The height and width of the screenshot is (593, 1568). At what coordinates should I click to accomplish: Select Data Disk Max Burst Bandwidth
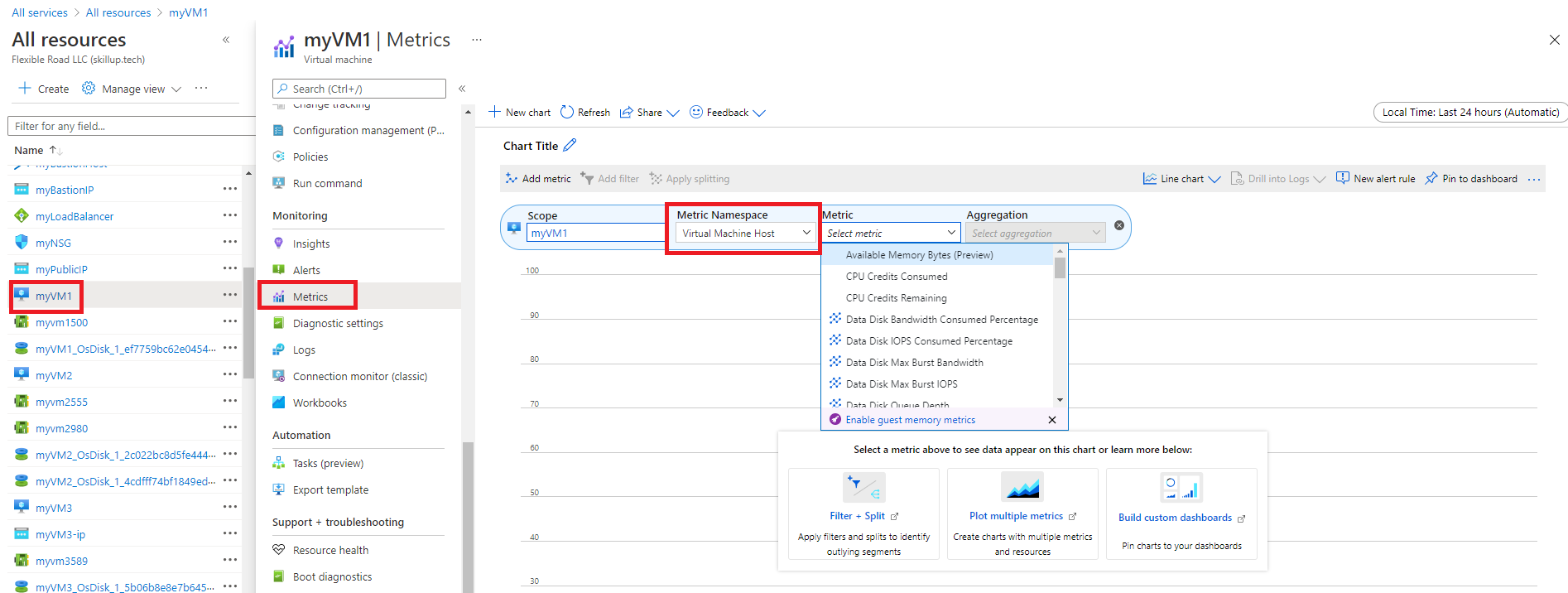click(x=937, y=363)
